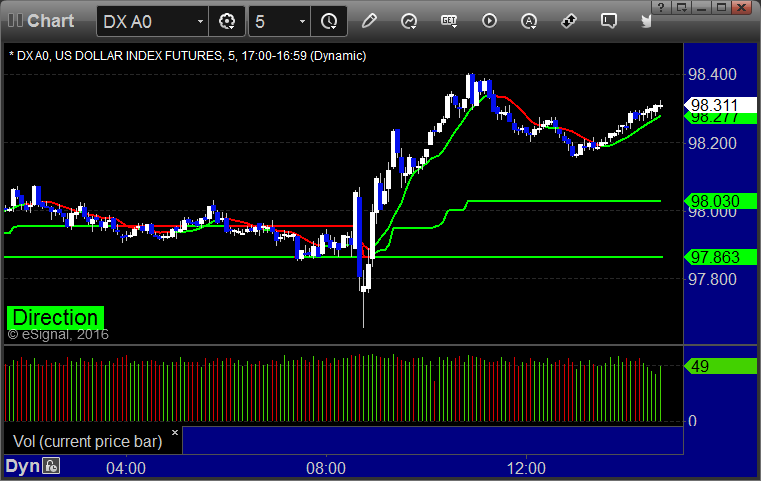Select the pencil drawing tool

coord(369,21)
